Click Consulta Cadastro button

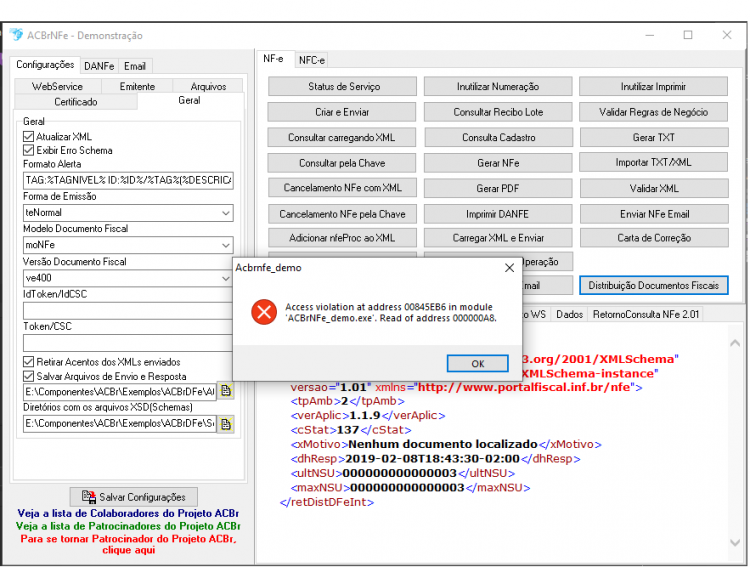click(x=498, y=137)
